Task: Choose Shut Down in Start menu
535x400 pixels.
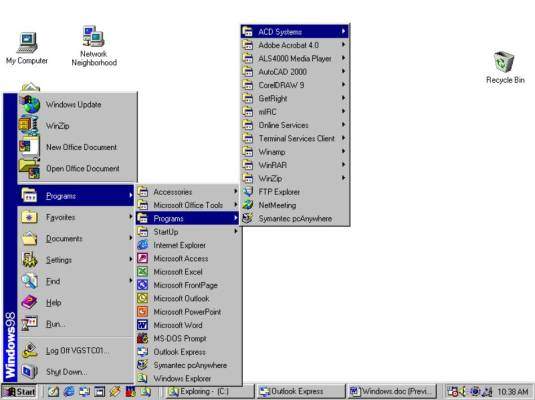Action: click(76, 372)
